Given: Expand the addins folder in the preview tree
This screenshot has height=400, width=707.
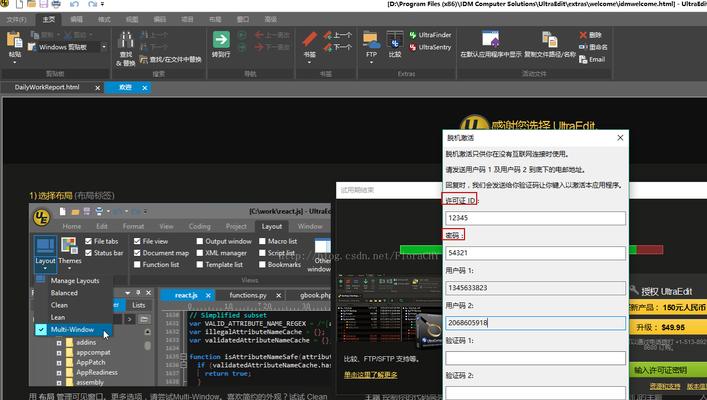Looking at the screenshot, I should 59,343.
